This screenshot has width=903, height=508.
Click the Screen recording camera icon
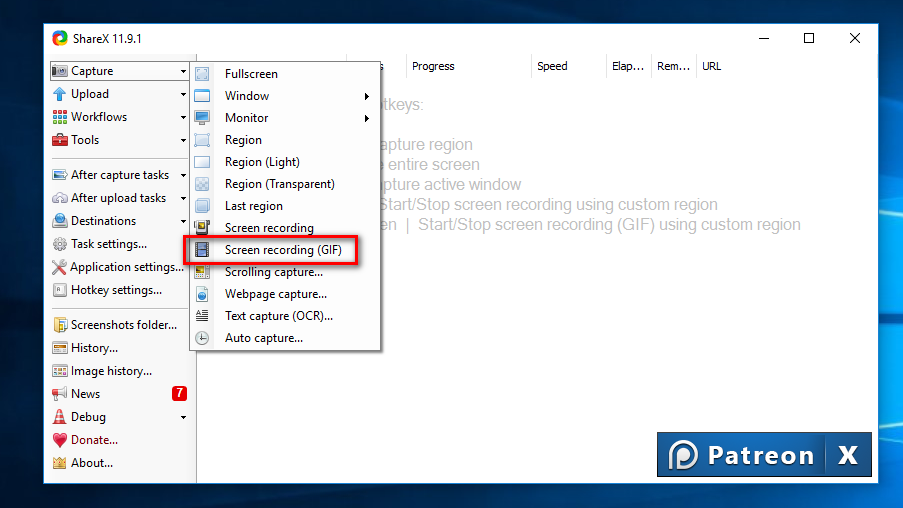[202, 228]
